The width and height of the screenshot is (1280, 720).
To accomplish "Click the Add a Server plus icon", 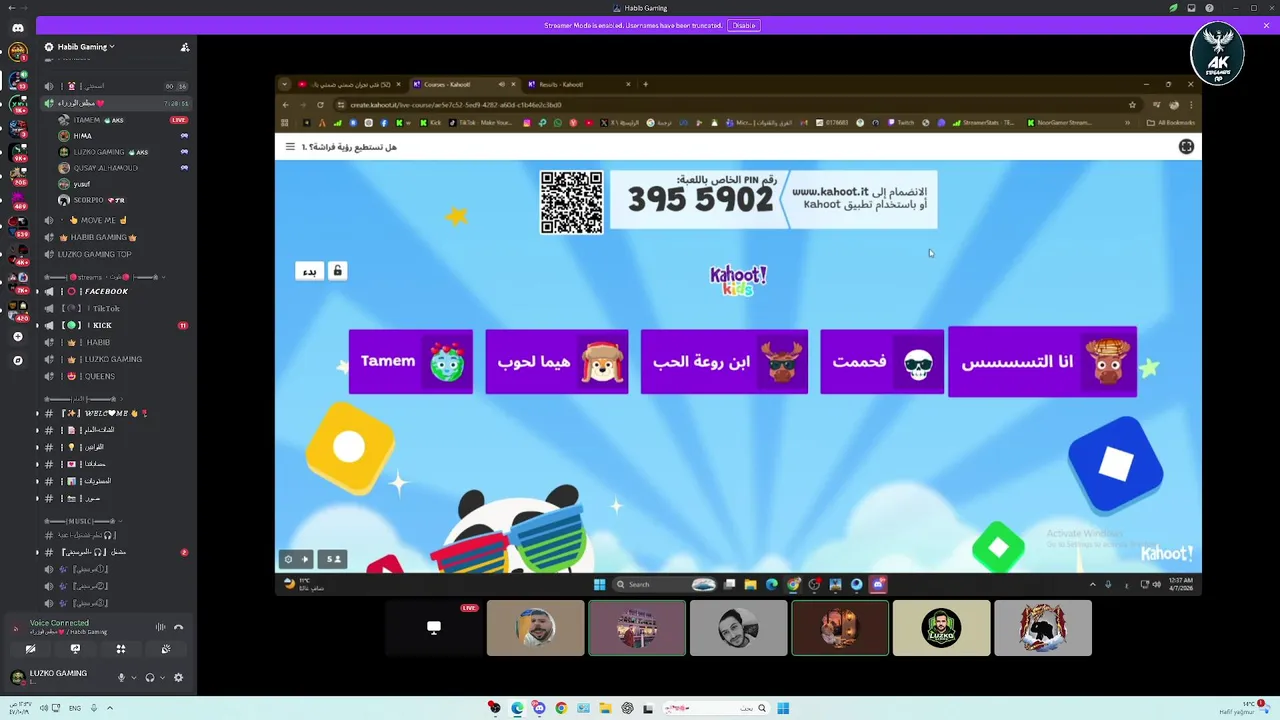I will pos(17,337).
